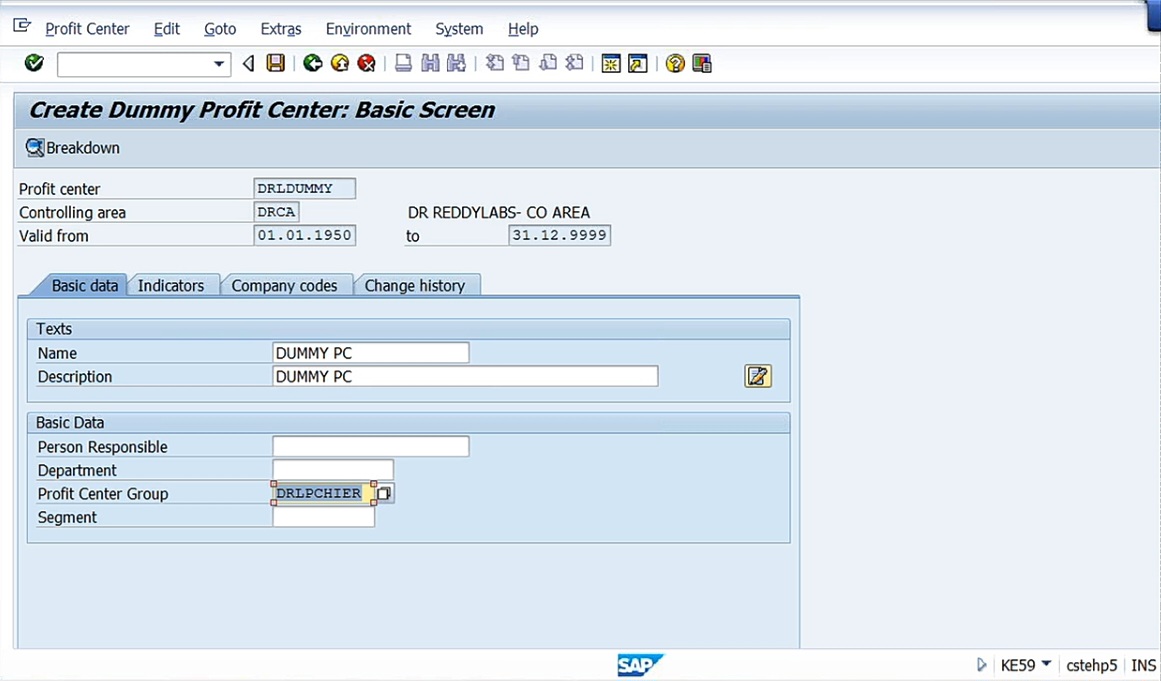Click the DR REDDYLABS- CO AREA text
The image size is (1161, 681).
point(499,212)
